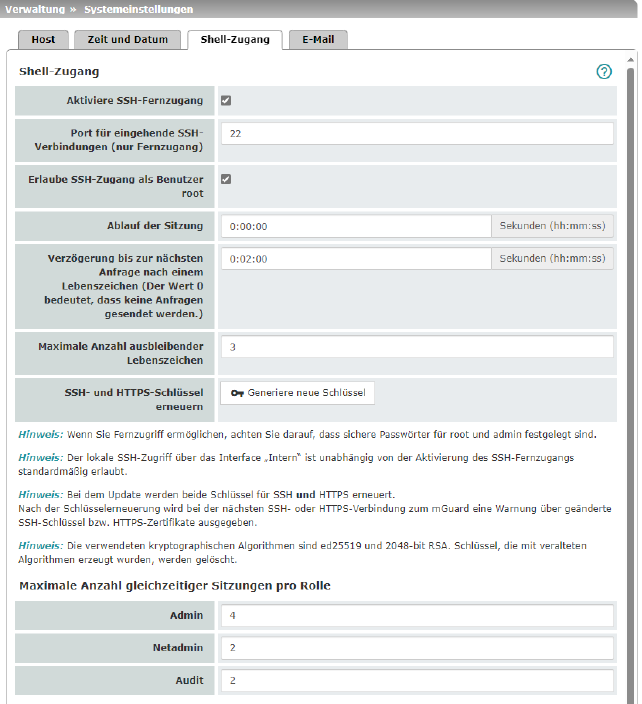Click the Netadmin sessions field
Viewport: 642px width, 704px height.
click(417, 648)
